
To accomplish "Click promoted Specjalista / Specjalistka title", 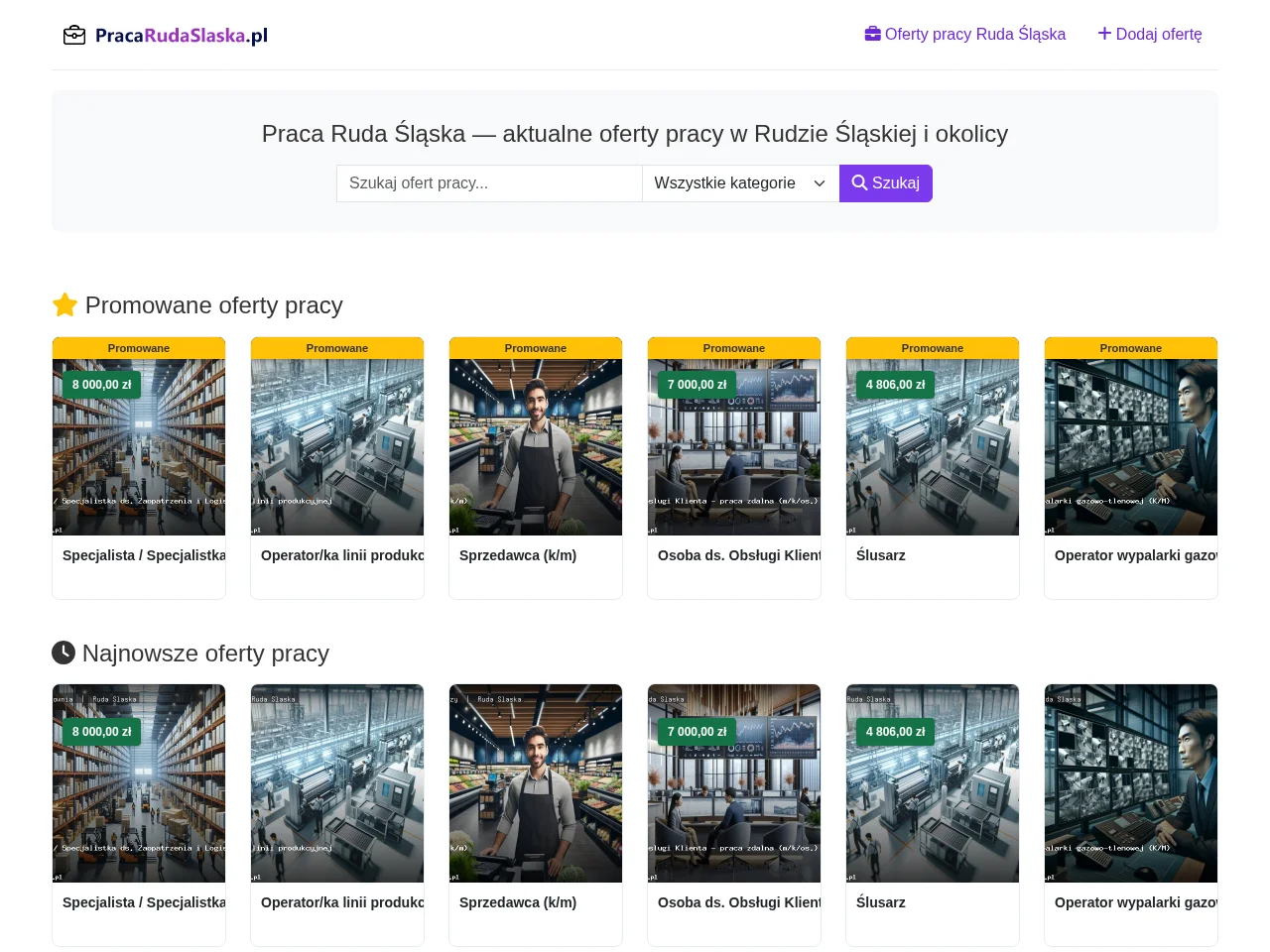I will pyautogui.click(x=144, y=555).
